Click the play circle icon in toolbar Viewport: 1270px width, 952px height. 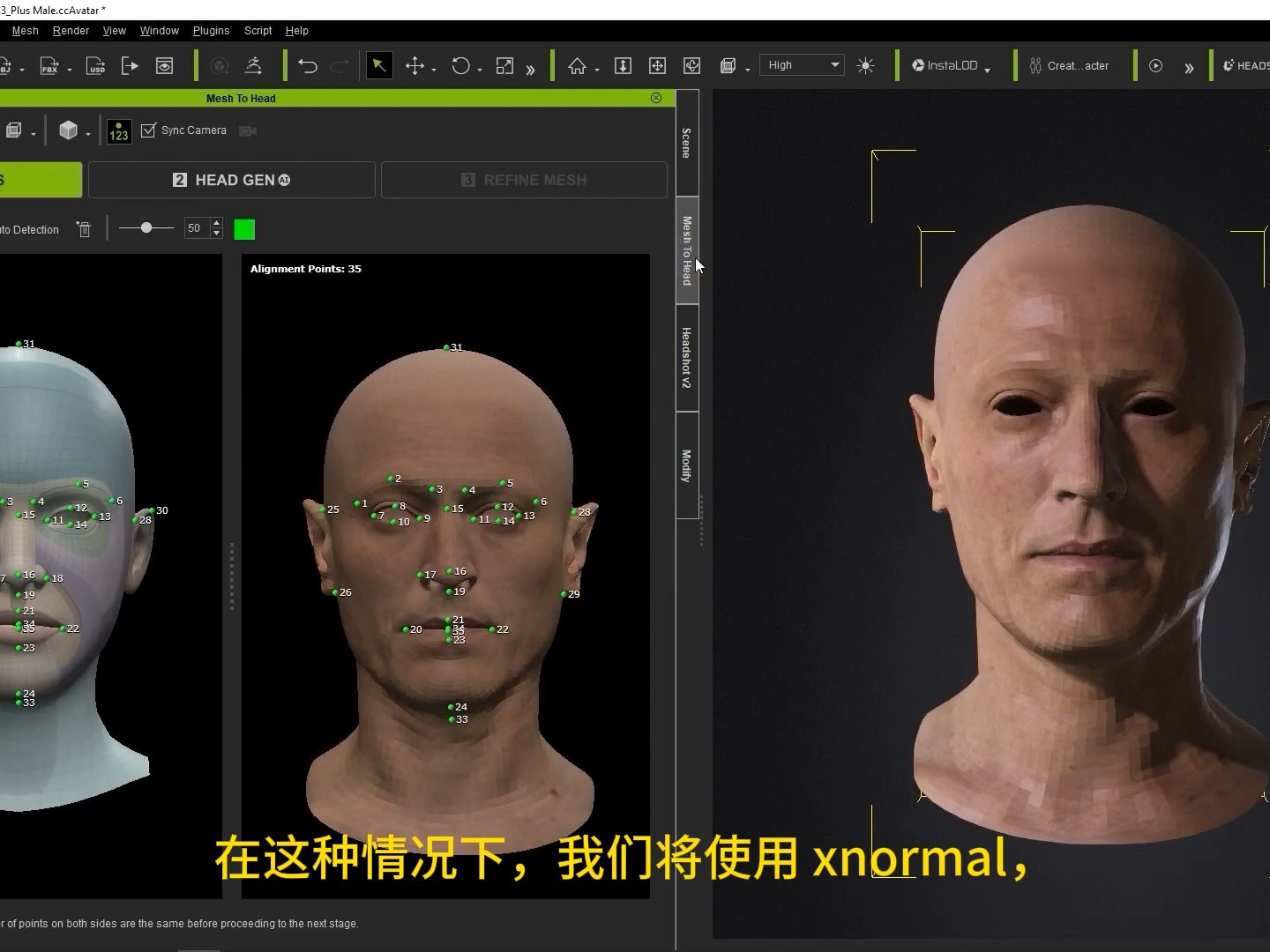1155,66
